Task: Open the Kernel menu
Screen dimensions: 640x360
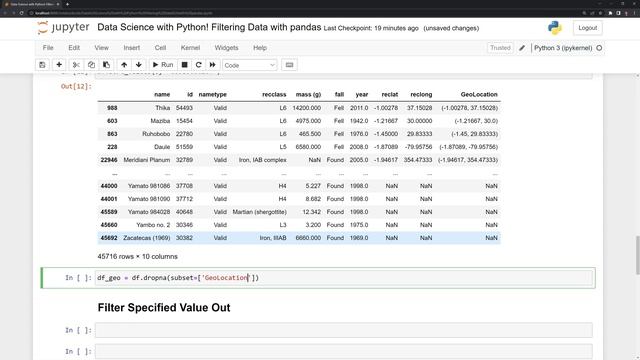Action: coord(190,48)
